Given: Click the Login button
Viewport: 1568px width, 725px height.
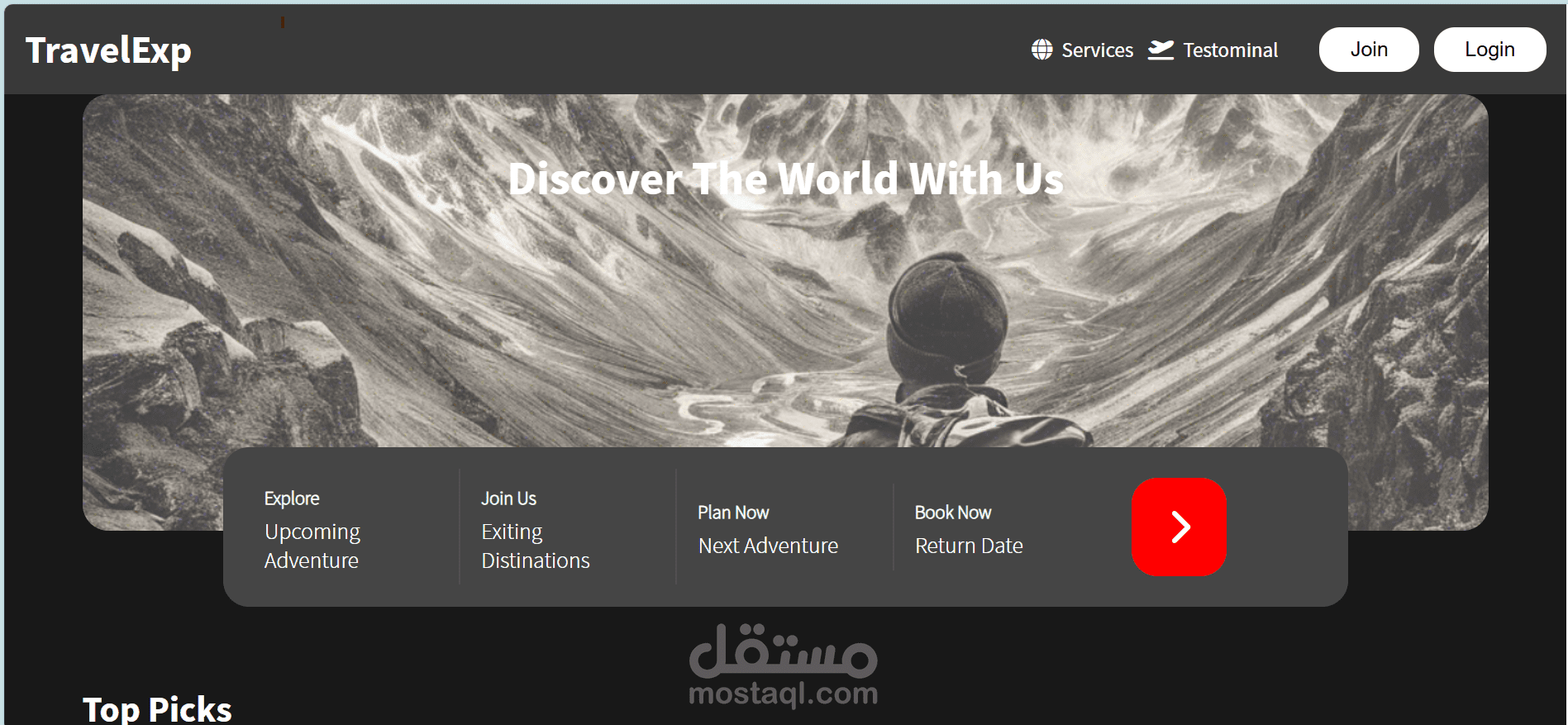Looking at the screenshot, I should tap(1489, 50).
